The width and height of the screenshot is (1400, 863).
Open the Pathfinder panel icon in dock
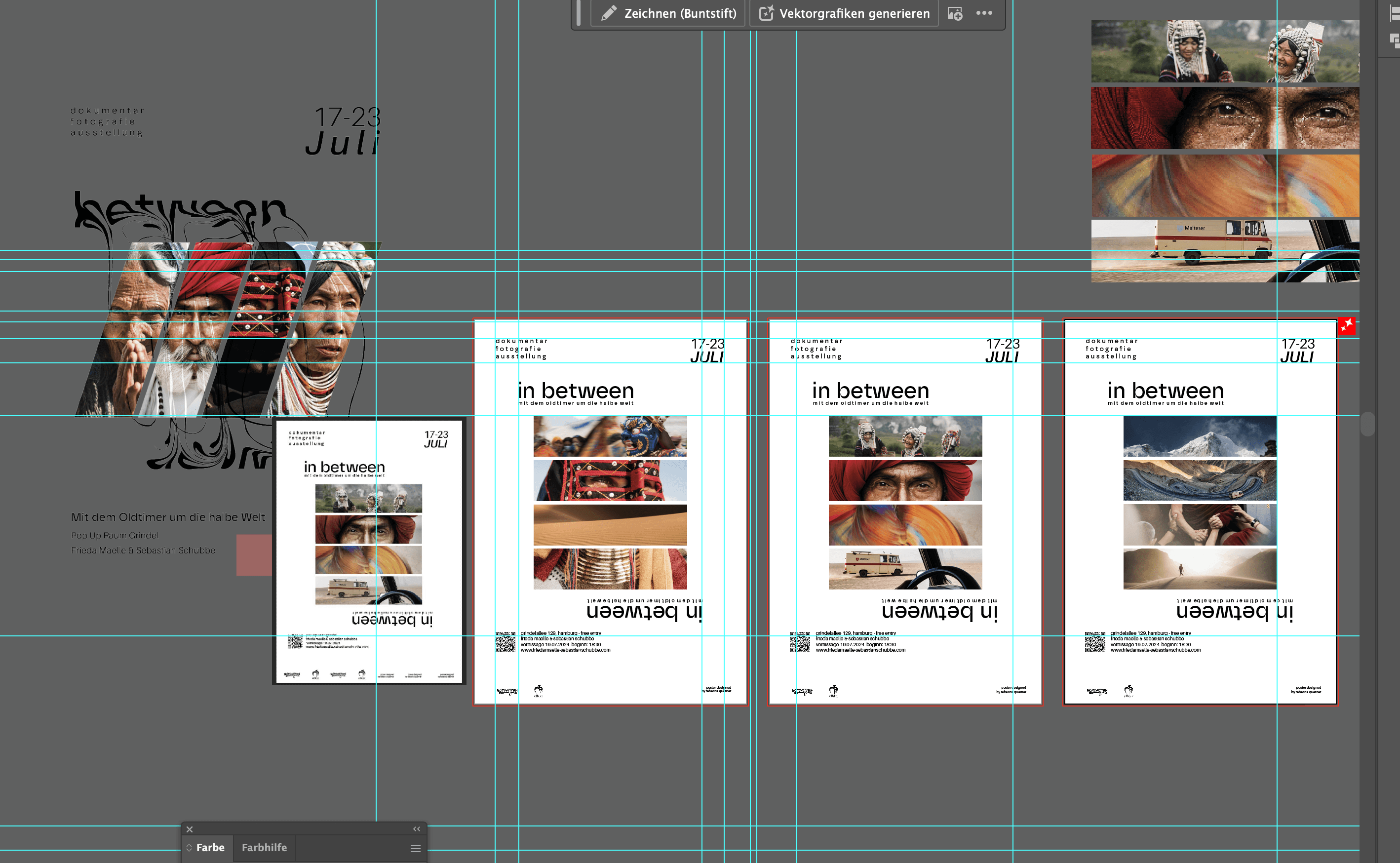(1394, 39)
